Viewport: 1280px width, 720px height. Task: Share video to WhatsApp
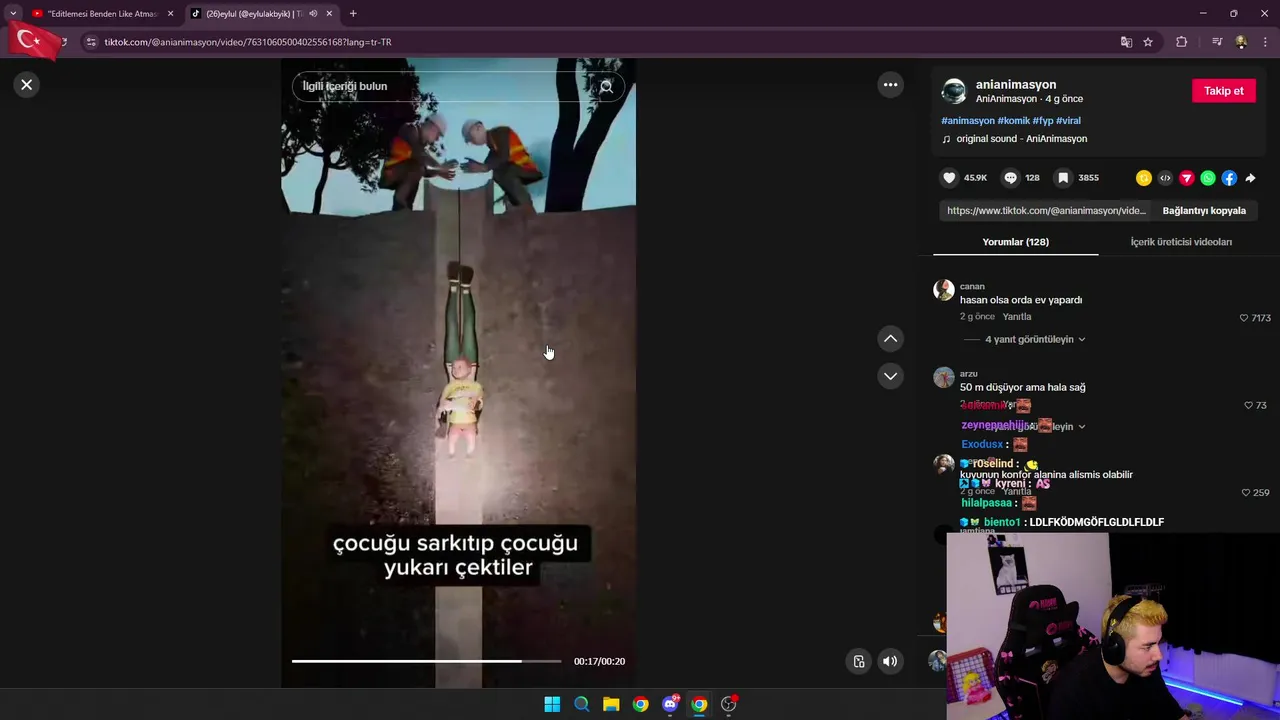click(1208, 178)
